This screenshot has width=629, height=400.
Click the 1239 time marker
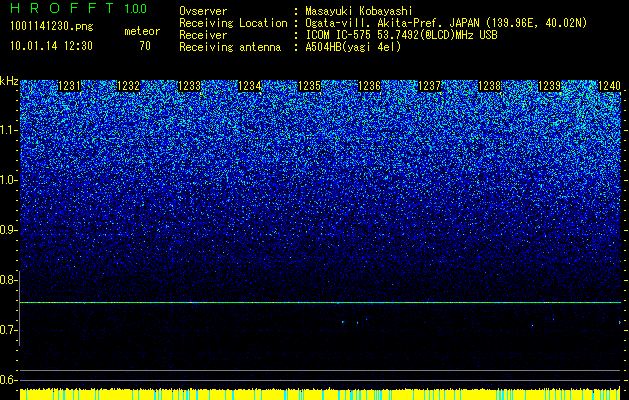550,86
